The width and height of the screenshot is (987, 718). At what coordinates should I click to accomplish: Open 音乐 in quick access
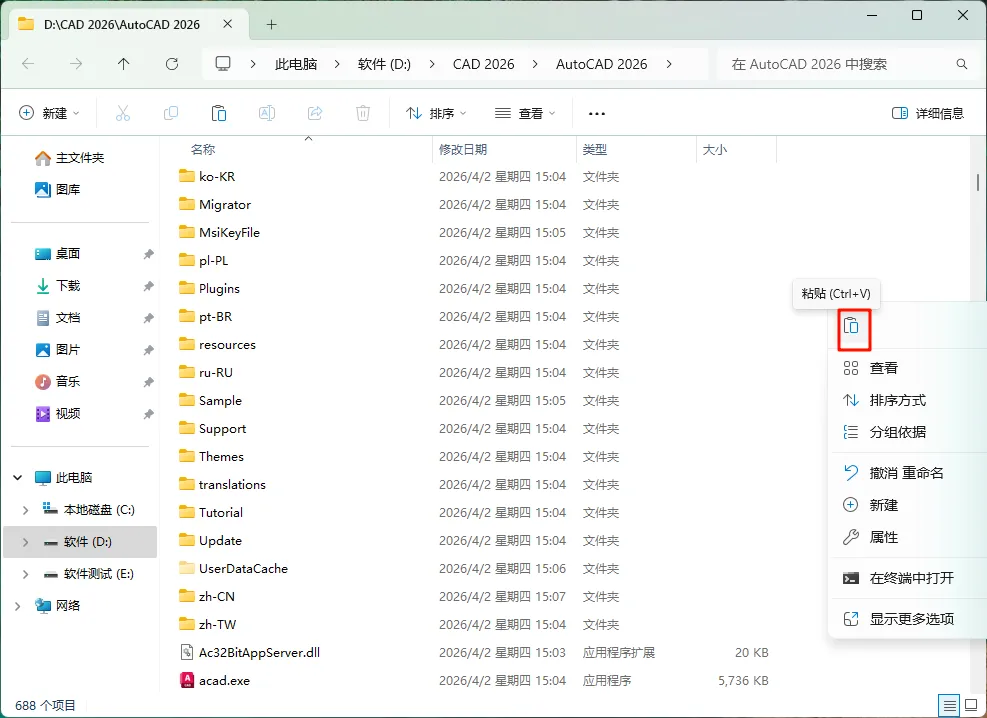pyautogui.click(x=57, y=381)
